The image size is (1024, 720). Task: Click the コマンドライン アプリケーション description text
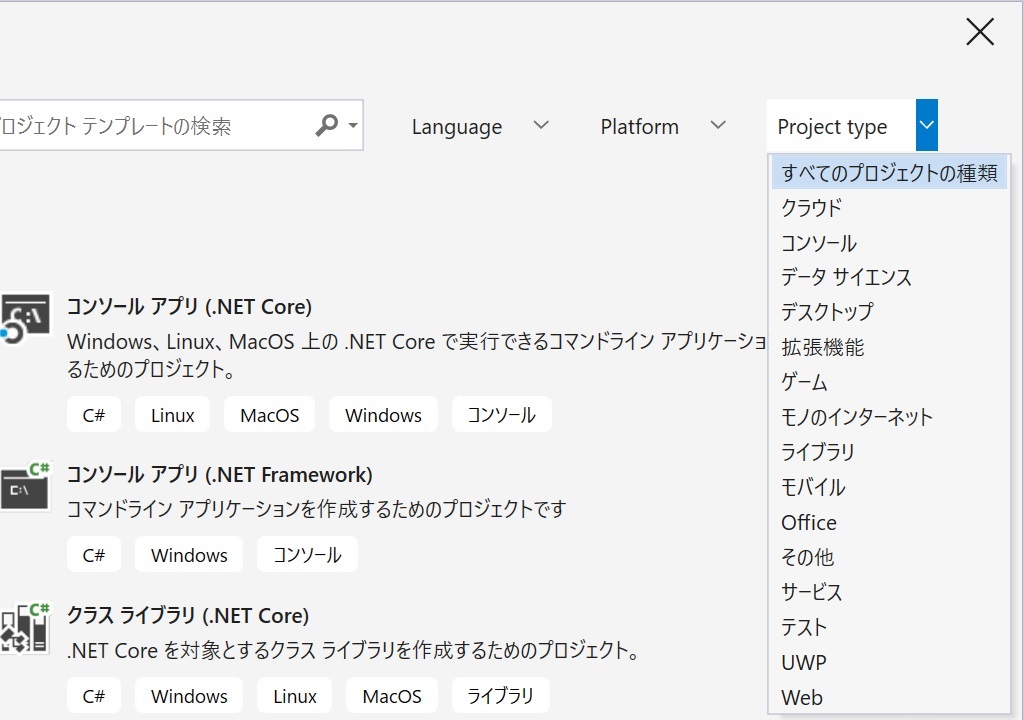(x=317, y=509)
